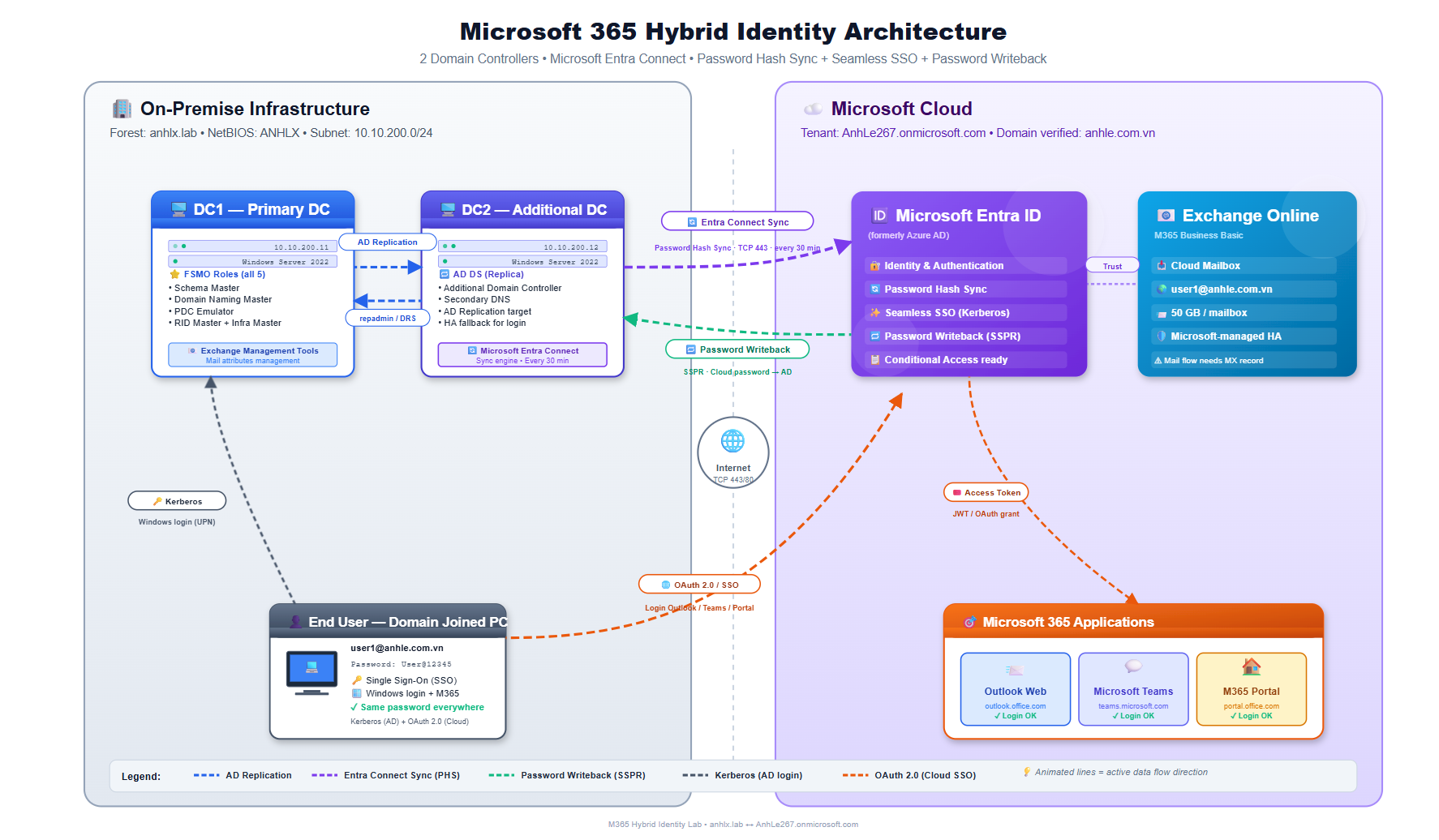Screen dimensions: 1439x840
Task: Click 'Password Writeback (SSPR)' legend label
Action: tap(583, 775)
